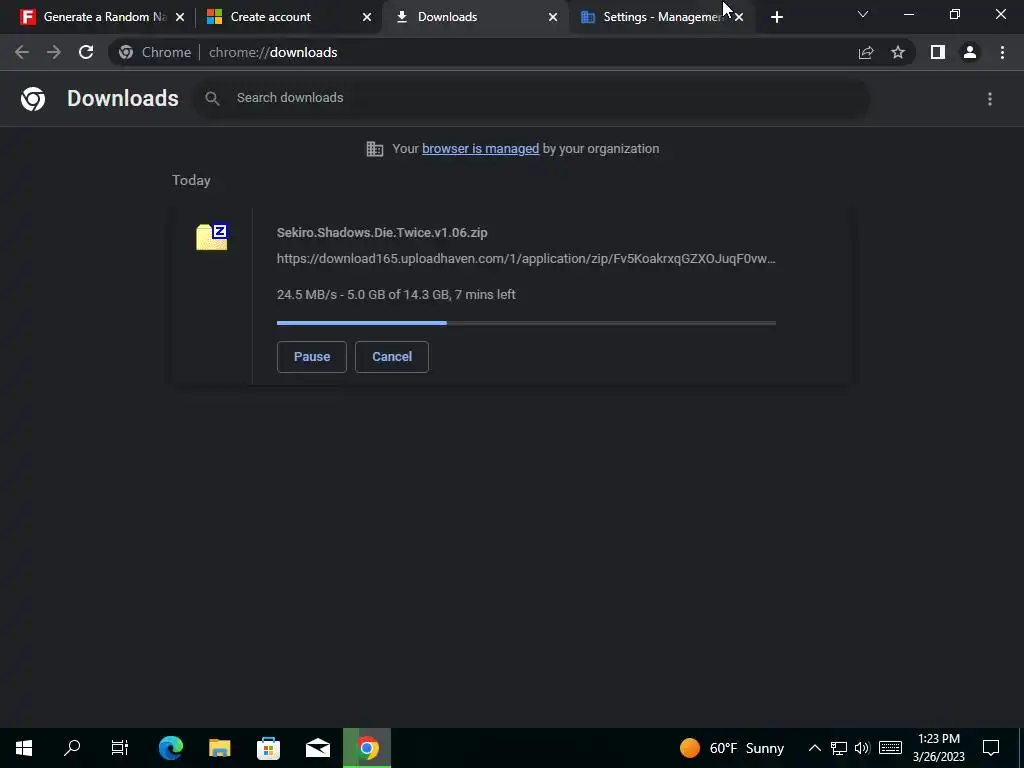Click the Today date heading
The height and width of the screenshot is (768, 1024).
191,180
